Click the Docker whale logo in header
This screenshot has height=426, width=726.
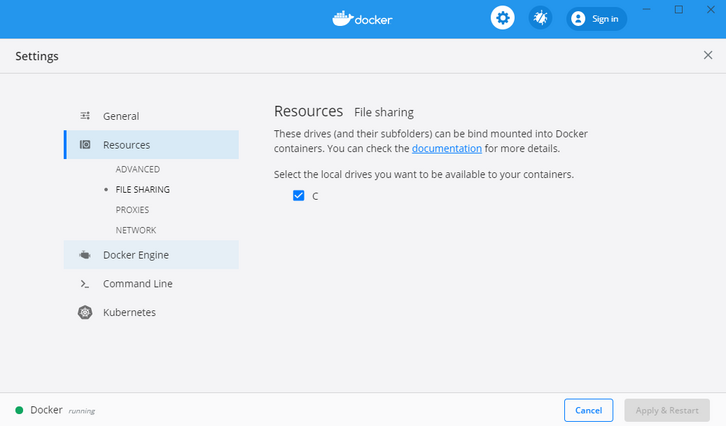[x=342, y=18]
